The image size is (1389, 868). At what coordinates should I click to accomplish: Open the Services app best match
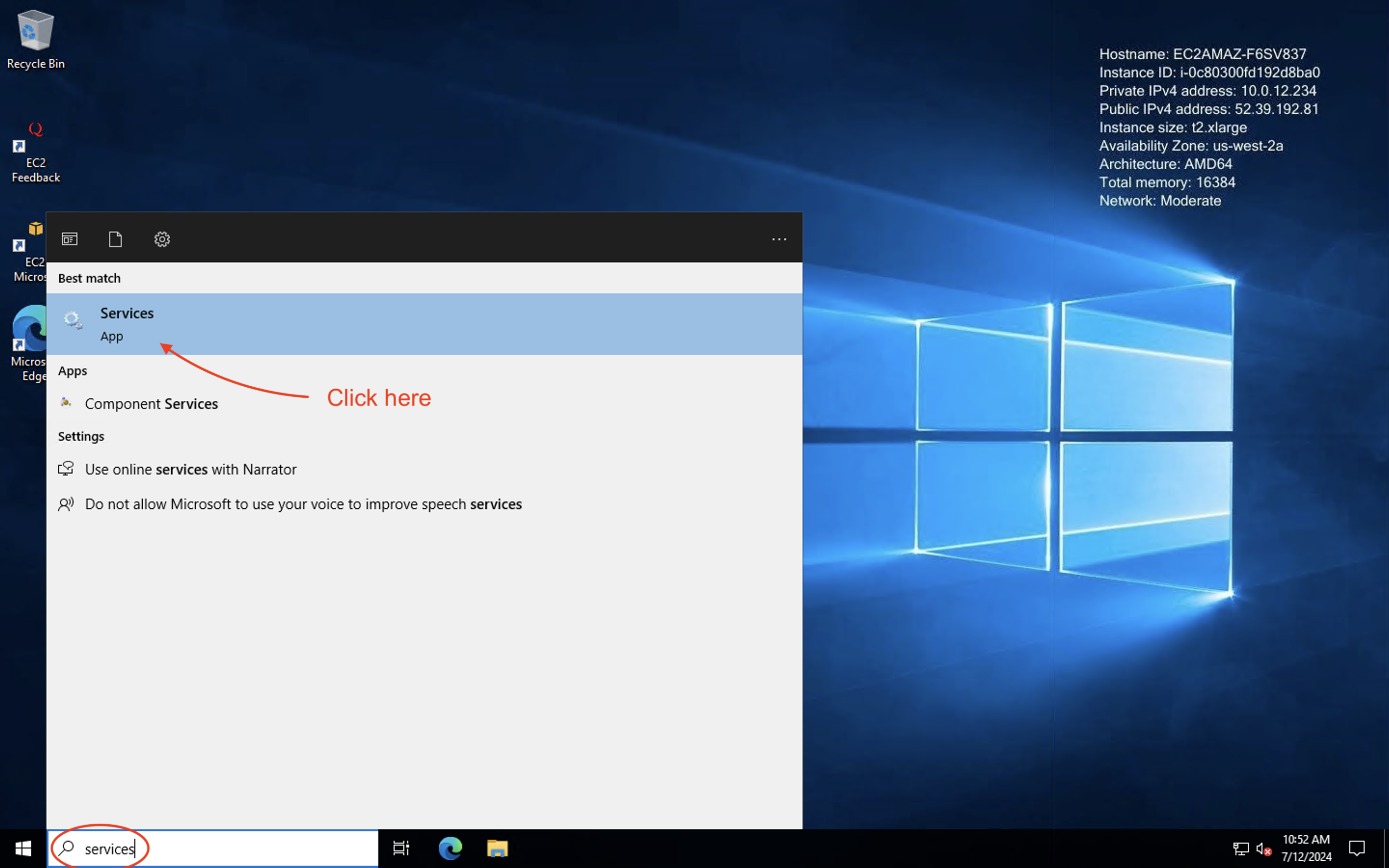pyautogui.click(x=424, y=324)
